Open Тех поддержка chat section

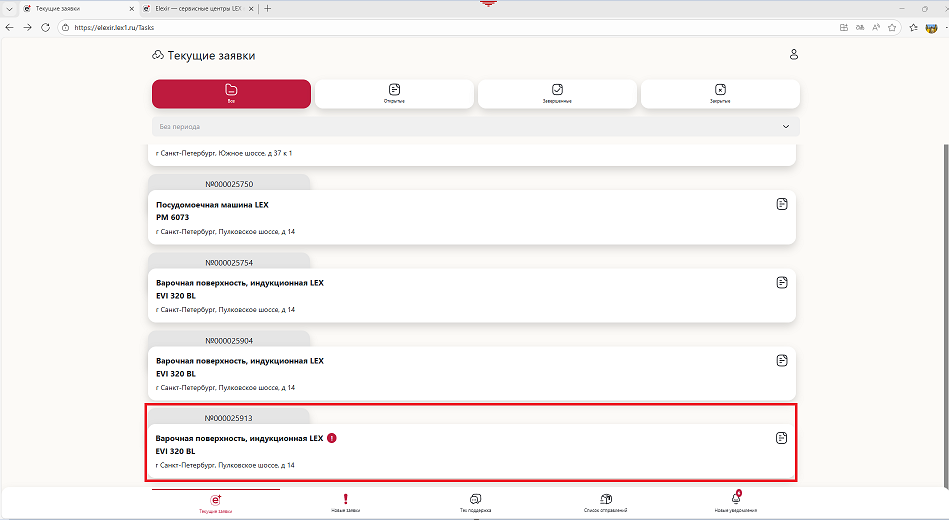pyautogui.click(x=475, y=499)
